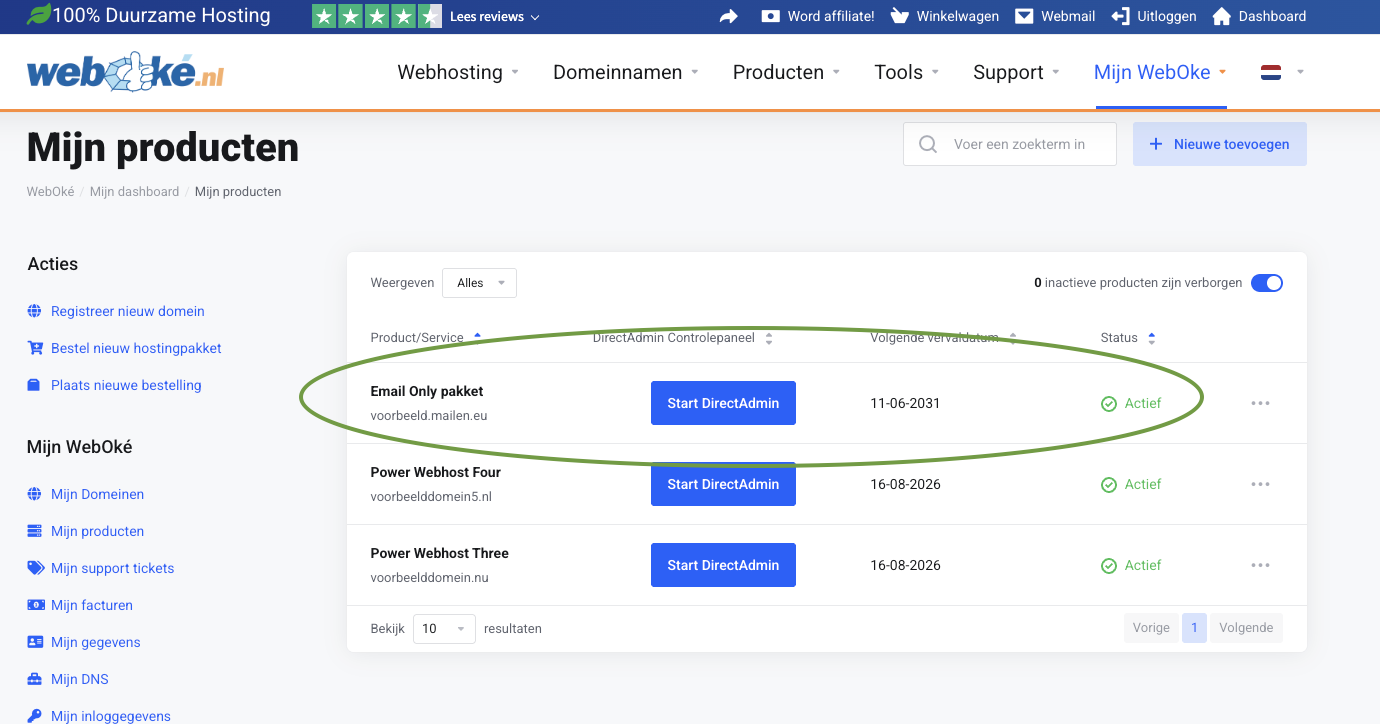Toggle hiding of inactive products

(1266, 283)
